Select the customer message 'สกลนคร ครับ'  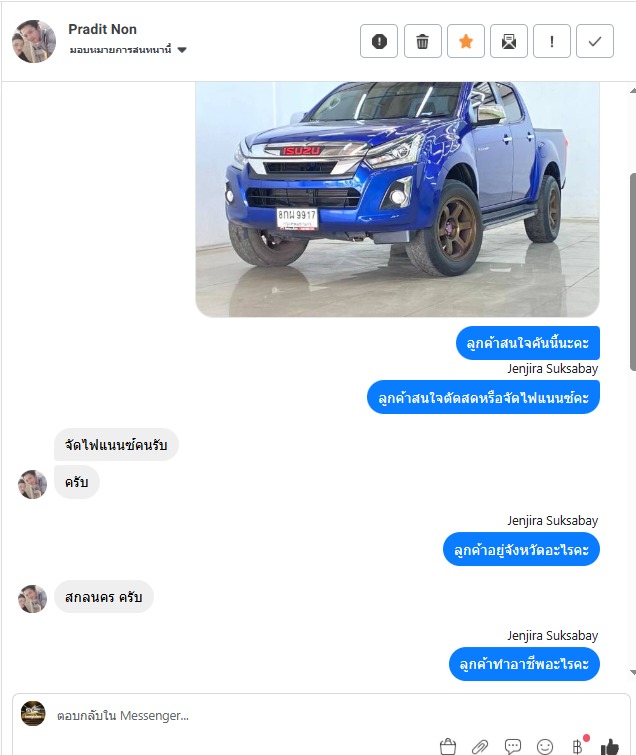click(104, 597)
